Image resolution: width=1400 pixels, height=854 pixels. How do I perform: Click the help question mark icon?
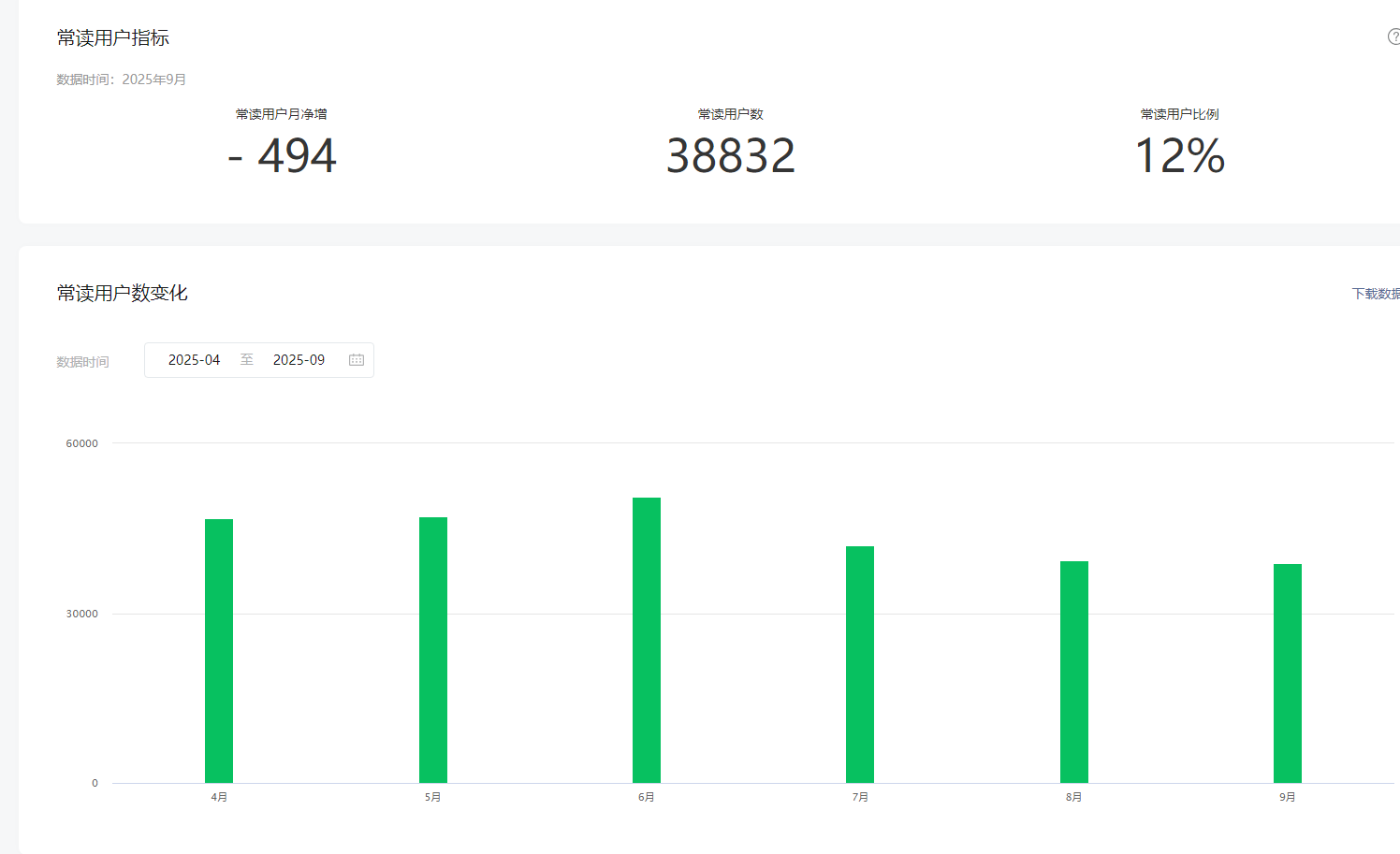(x=1393, y=36)
